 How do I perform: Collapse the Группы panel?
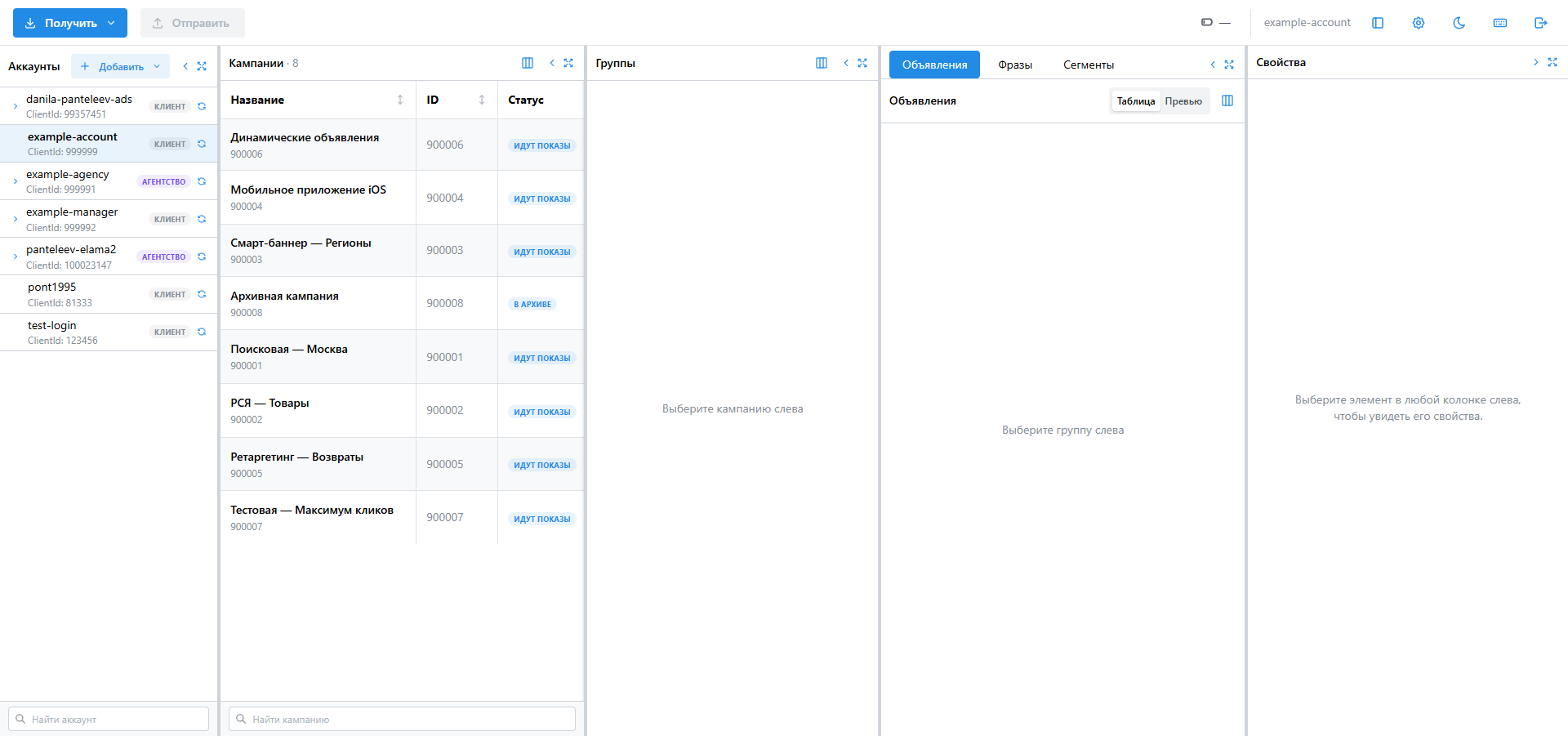click(x=846, y=63)
